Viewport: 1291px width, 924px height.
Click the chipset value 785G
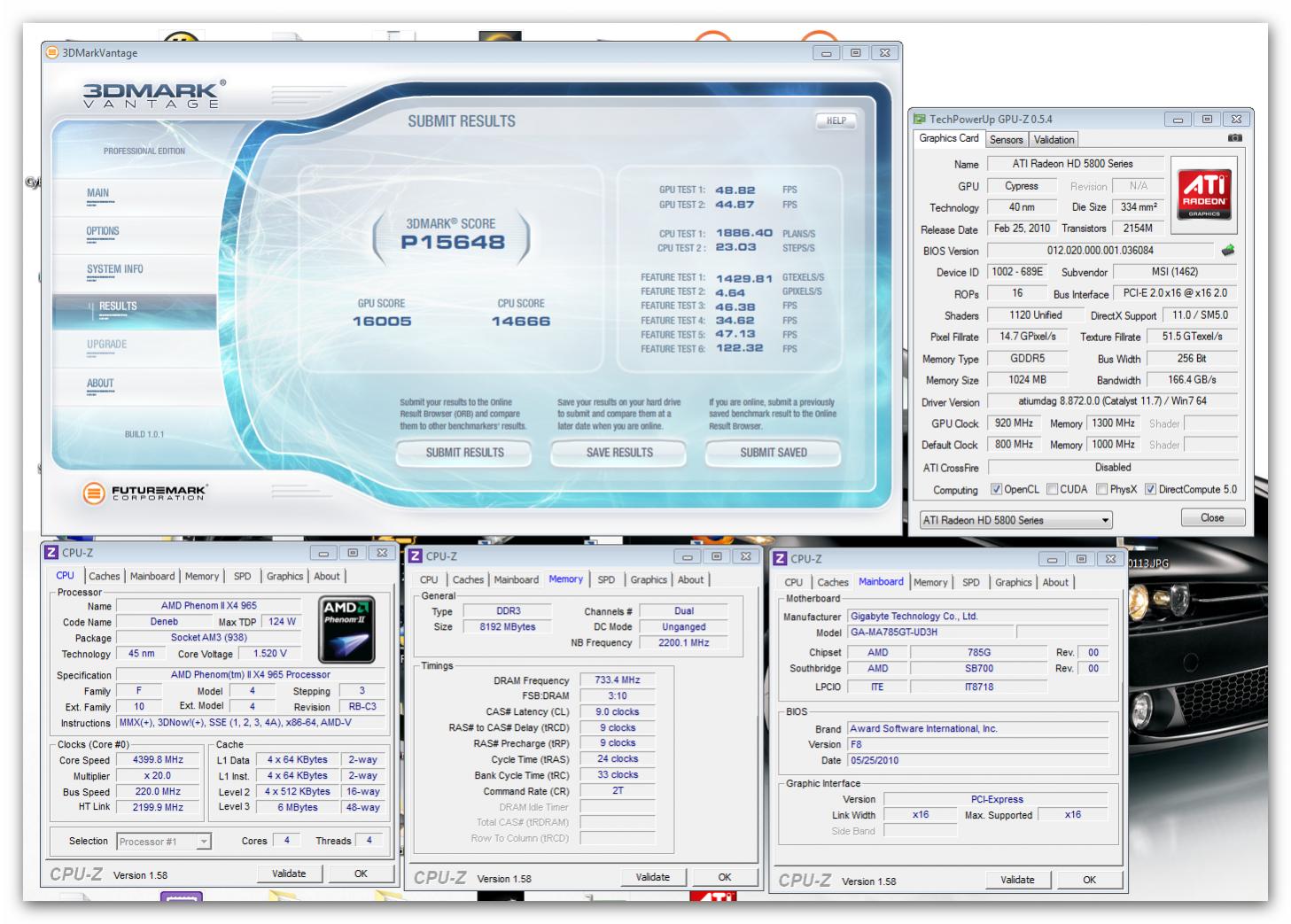coord(979,653)
